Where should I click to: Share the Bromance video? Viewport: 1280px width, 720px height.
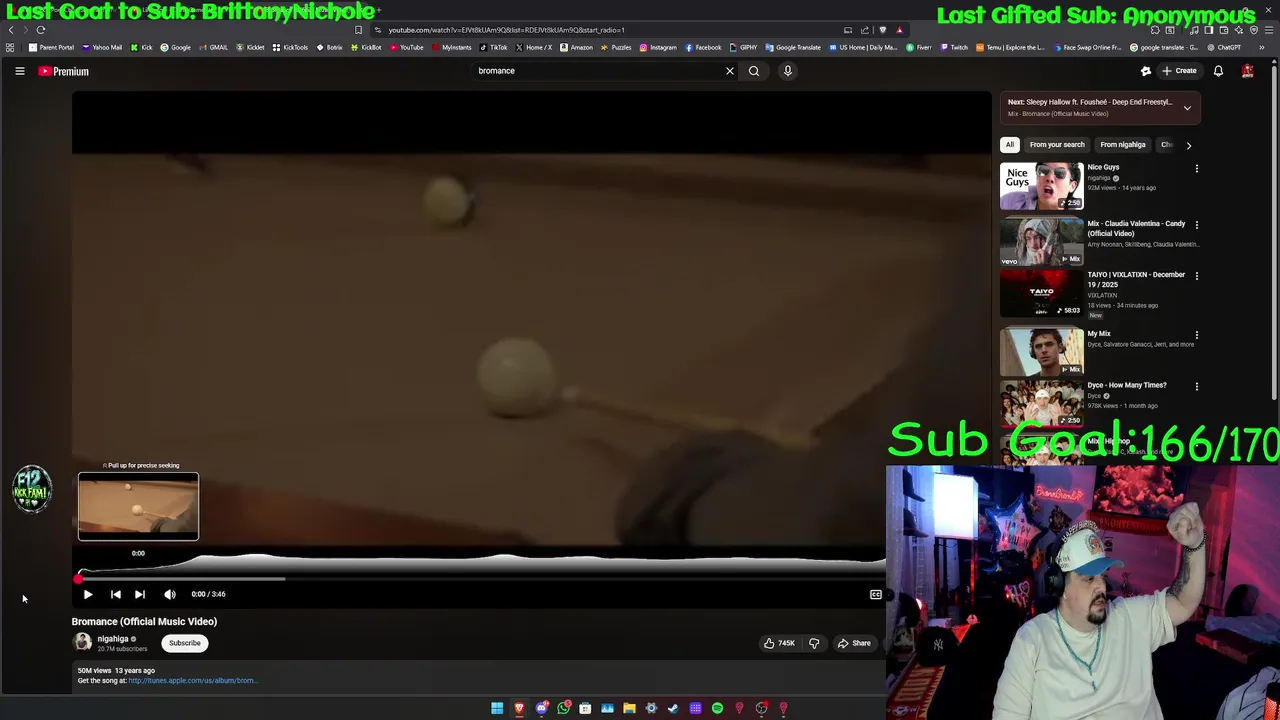pos(854,643)
